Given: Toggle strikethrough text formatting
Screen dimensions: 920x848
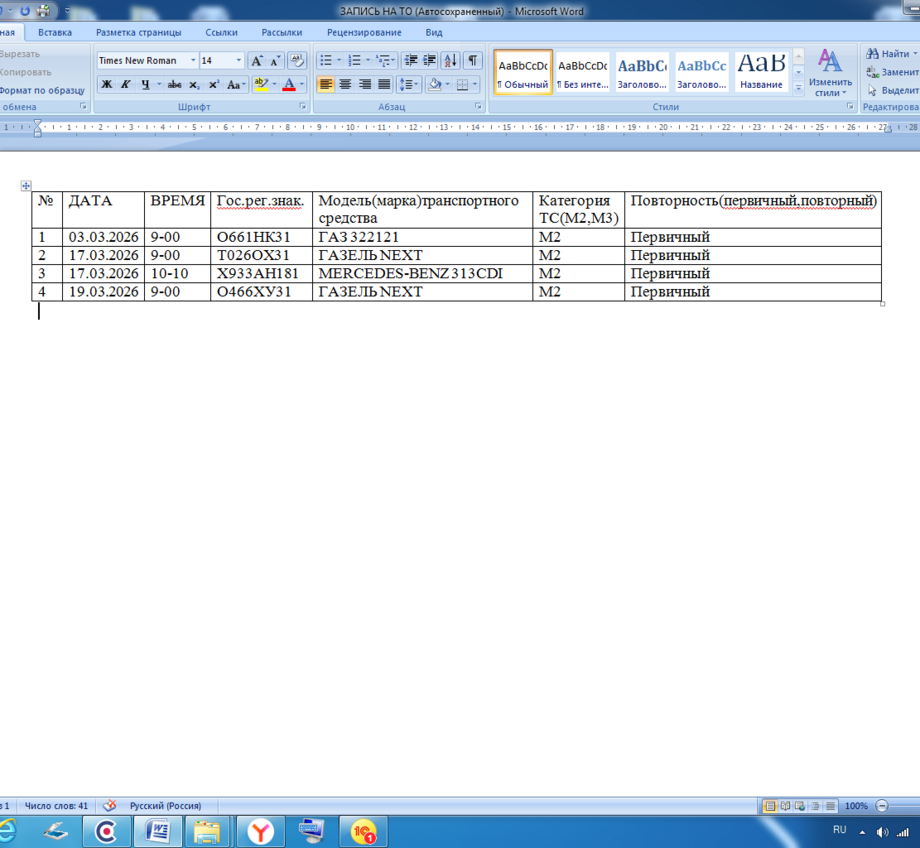Looking at the screenshot, I should (x=175, y=85).
